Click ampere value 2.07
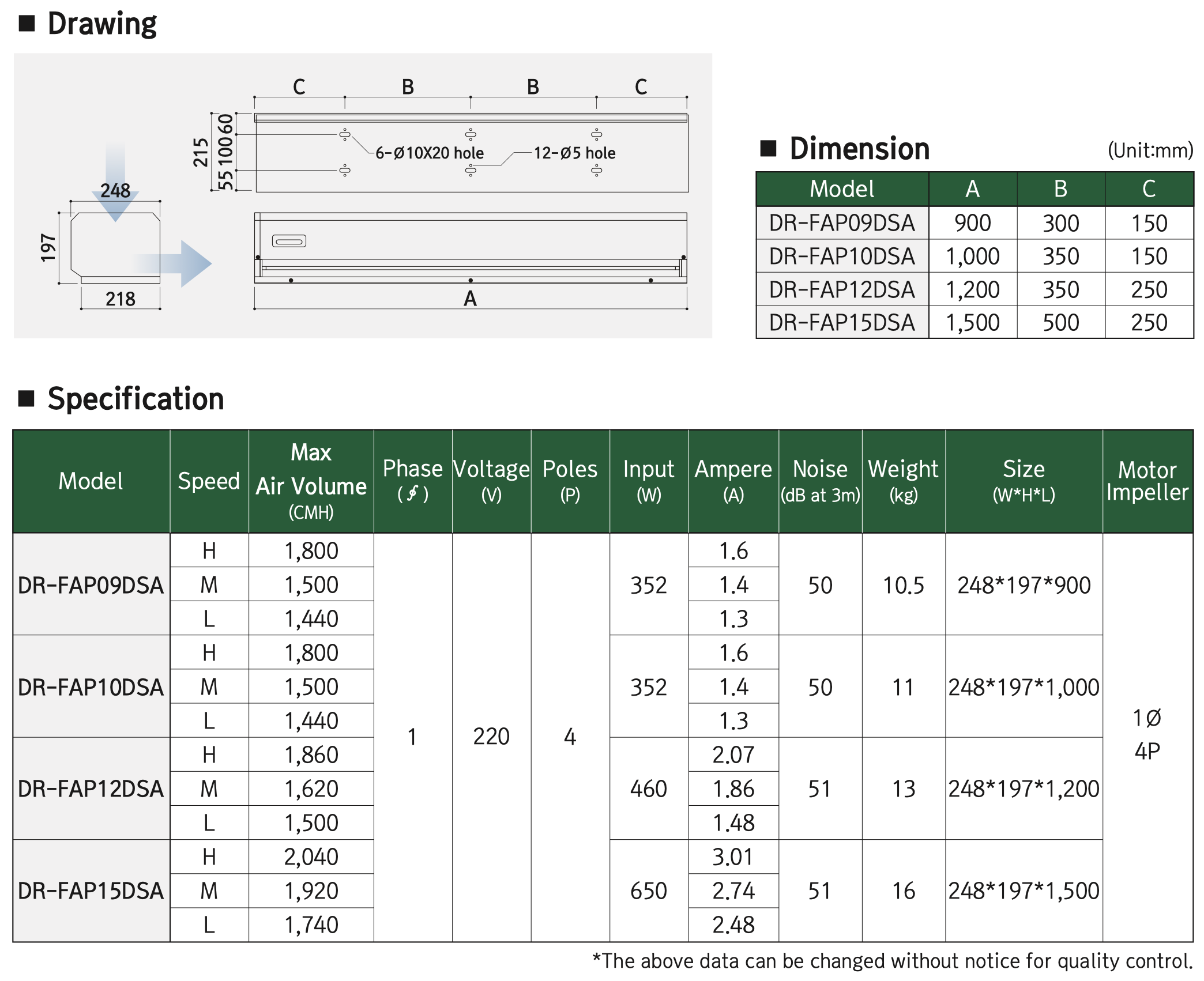This screenshot has height=981, width=1204. [733, 754]
